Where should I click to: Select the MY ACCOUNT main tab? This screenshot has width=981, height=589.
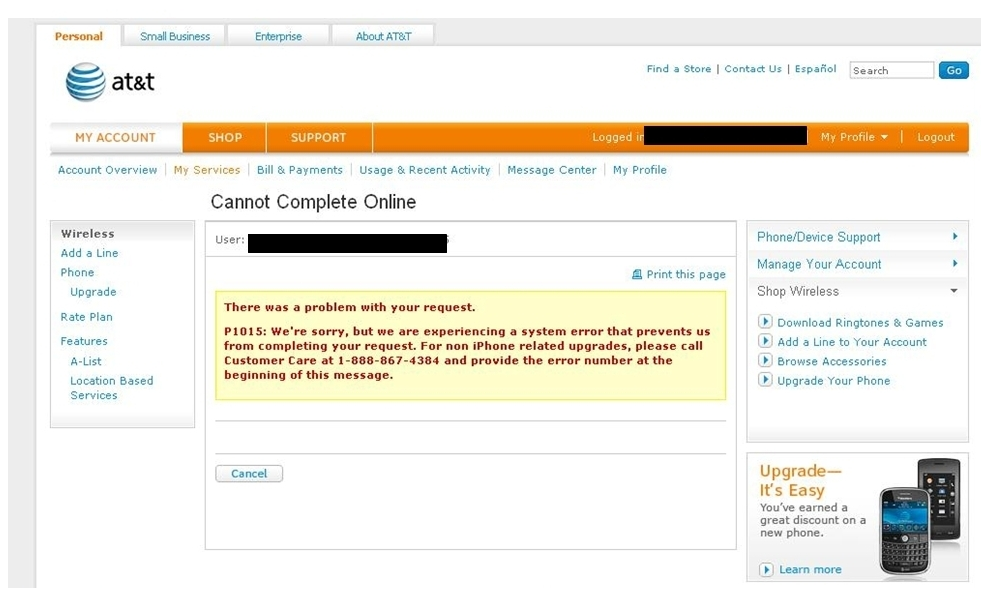coord(116,138)
